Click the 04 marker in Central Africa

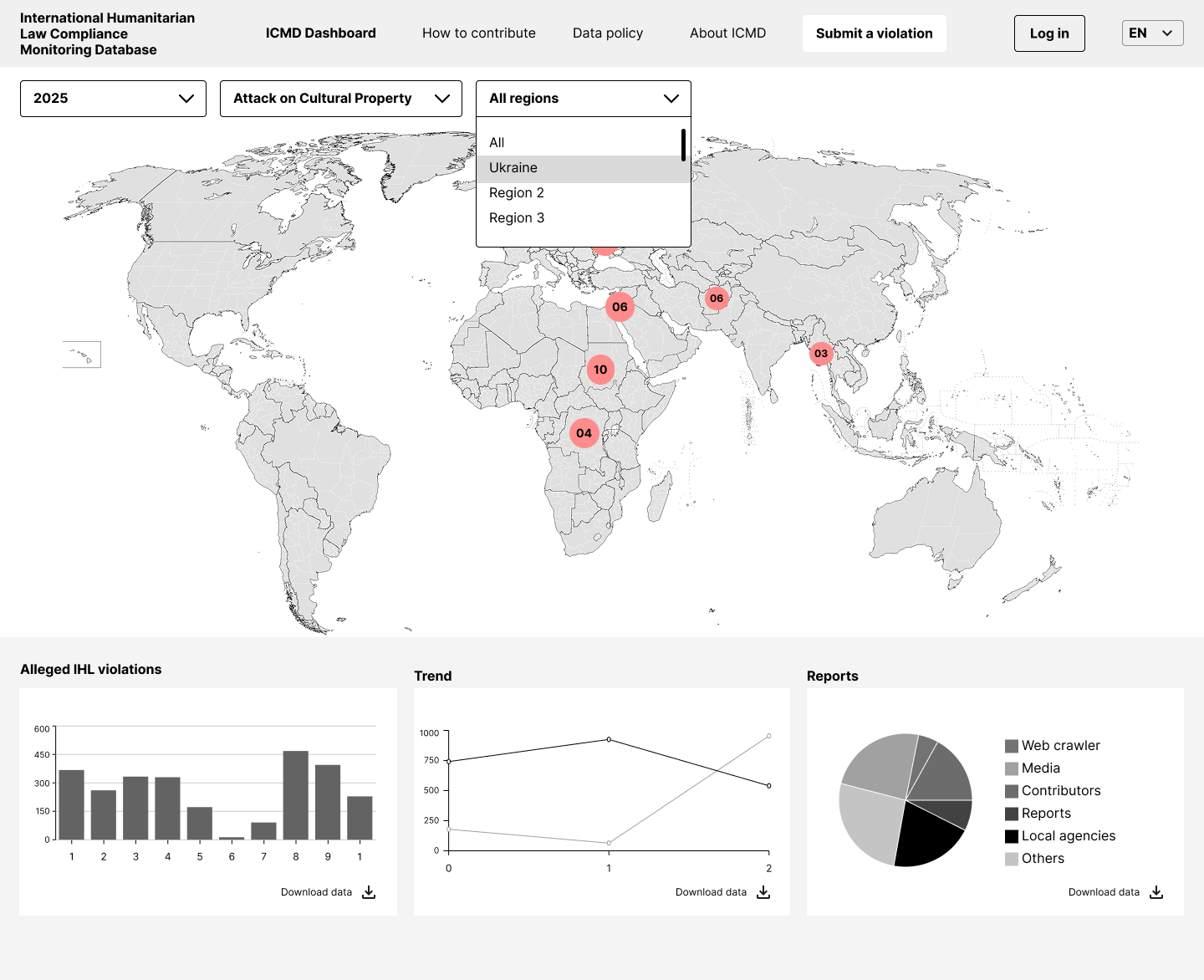click(x=584, y=433)
